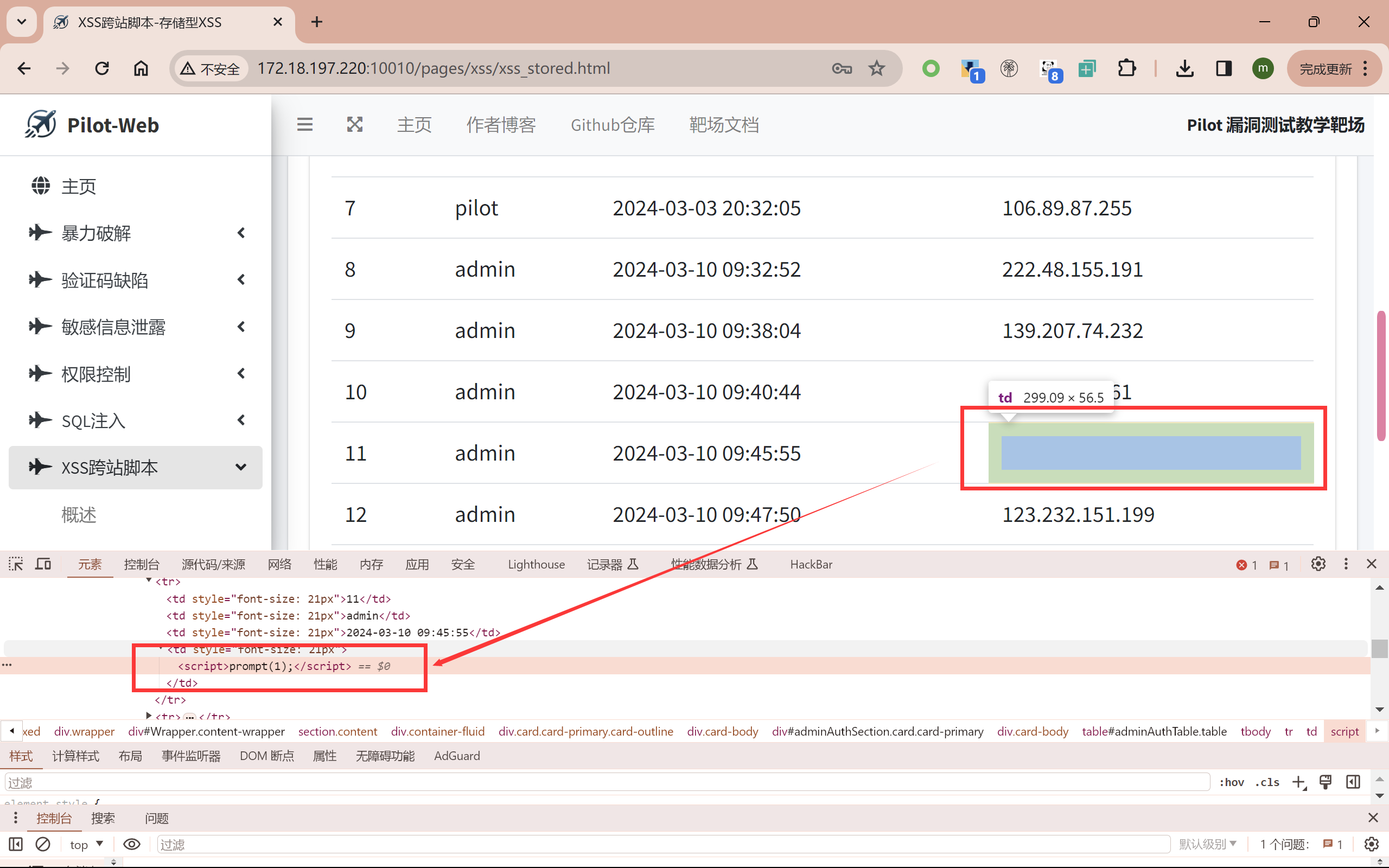Click the Pilot-Web airplane logo

[x=41, y=124]
